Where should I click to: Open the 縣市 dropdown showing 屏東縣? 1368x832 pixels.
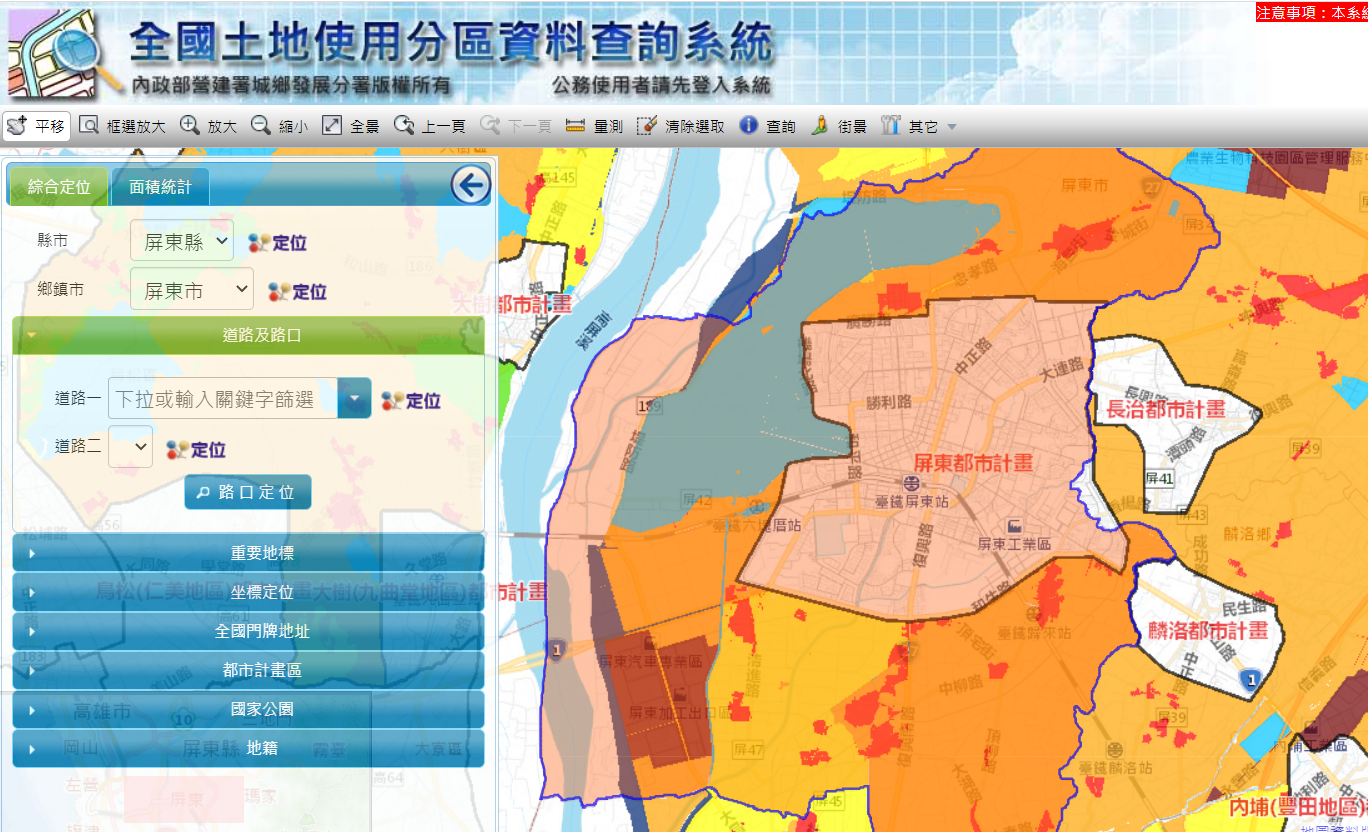click(x=182, y=242)
